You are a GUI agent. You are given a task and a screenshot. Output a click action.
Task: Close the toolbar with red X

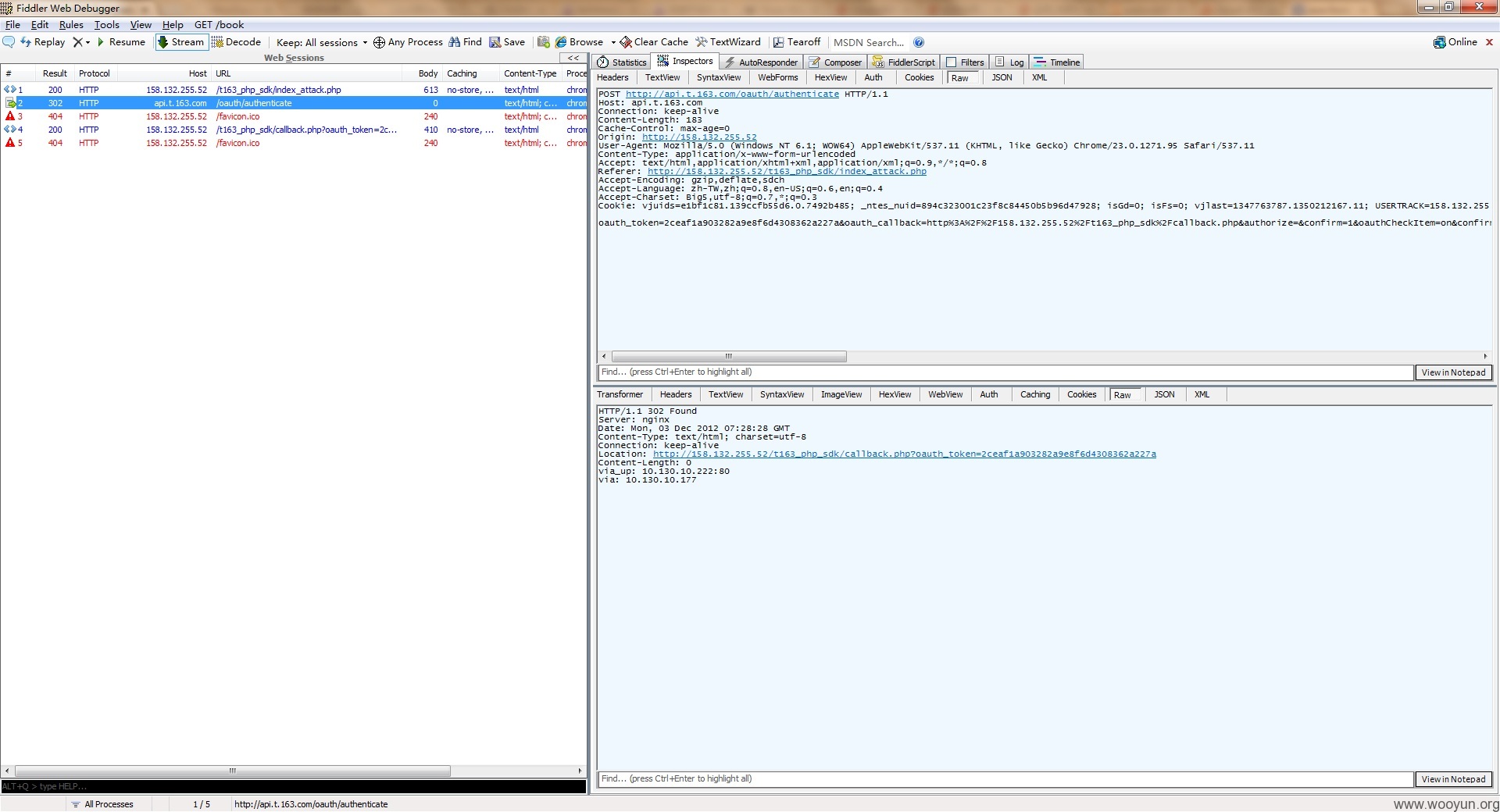[x=1489, y=42]
